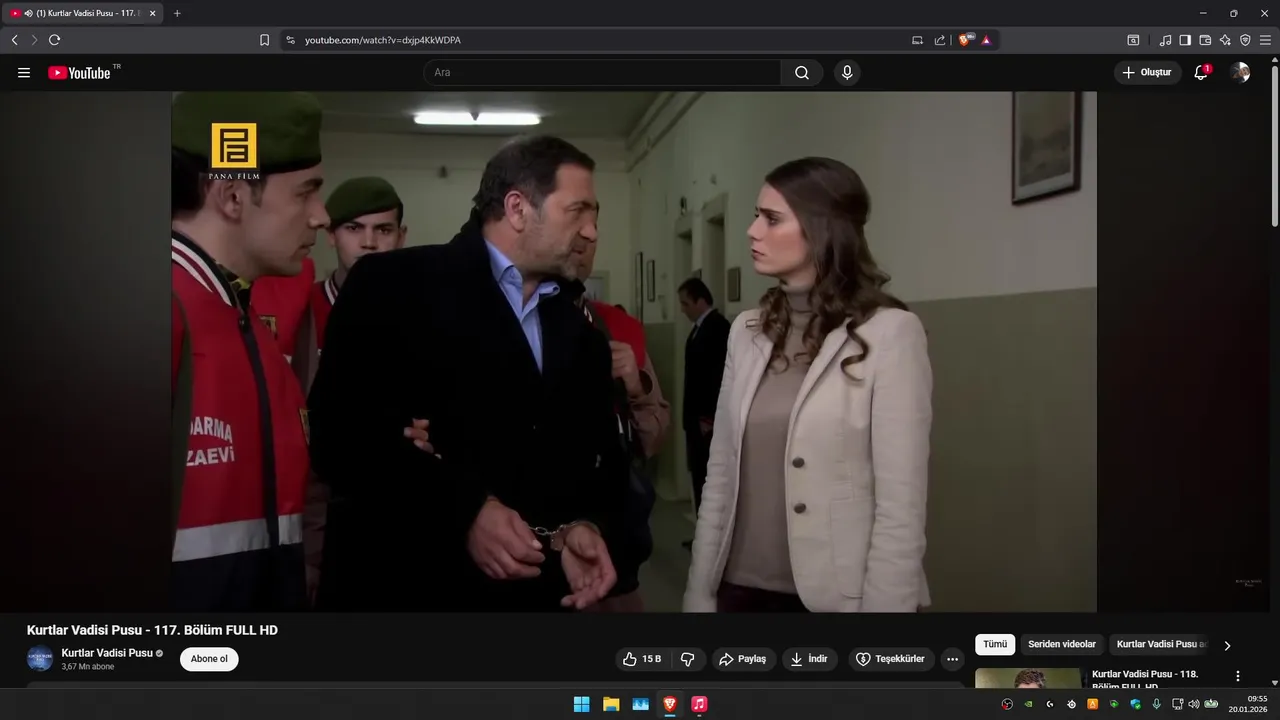
Task: Open Brave Rewards triangle icon
Action: pos(986,40)
